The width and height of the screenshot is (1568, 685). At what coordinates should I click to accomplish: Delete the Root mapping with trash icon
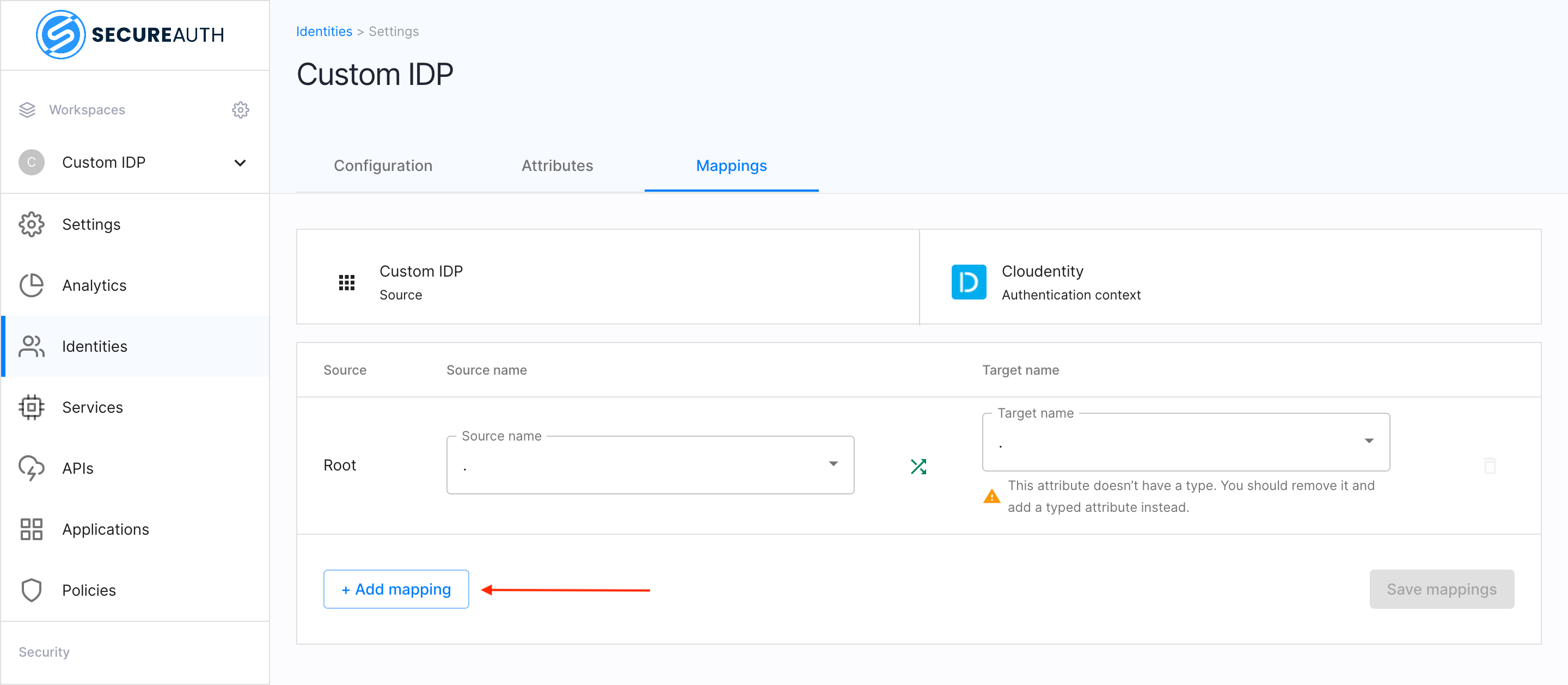1490,466
